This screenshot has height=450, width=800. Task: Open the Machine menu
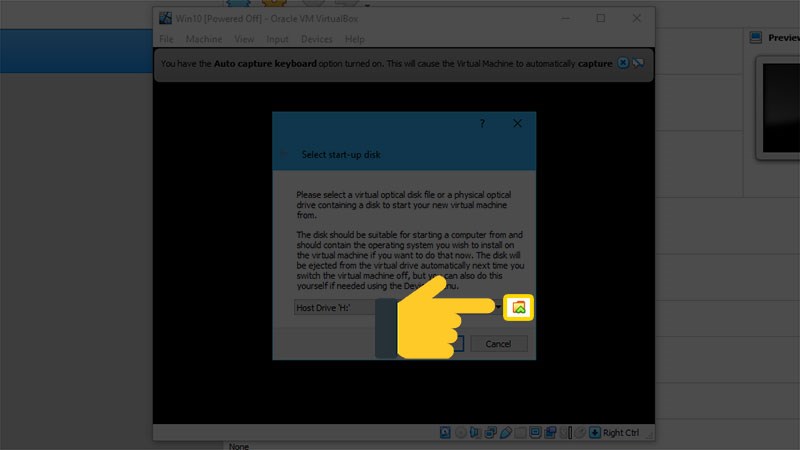[x=204, y=39]
